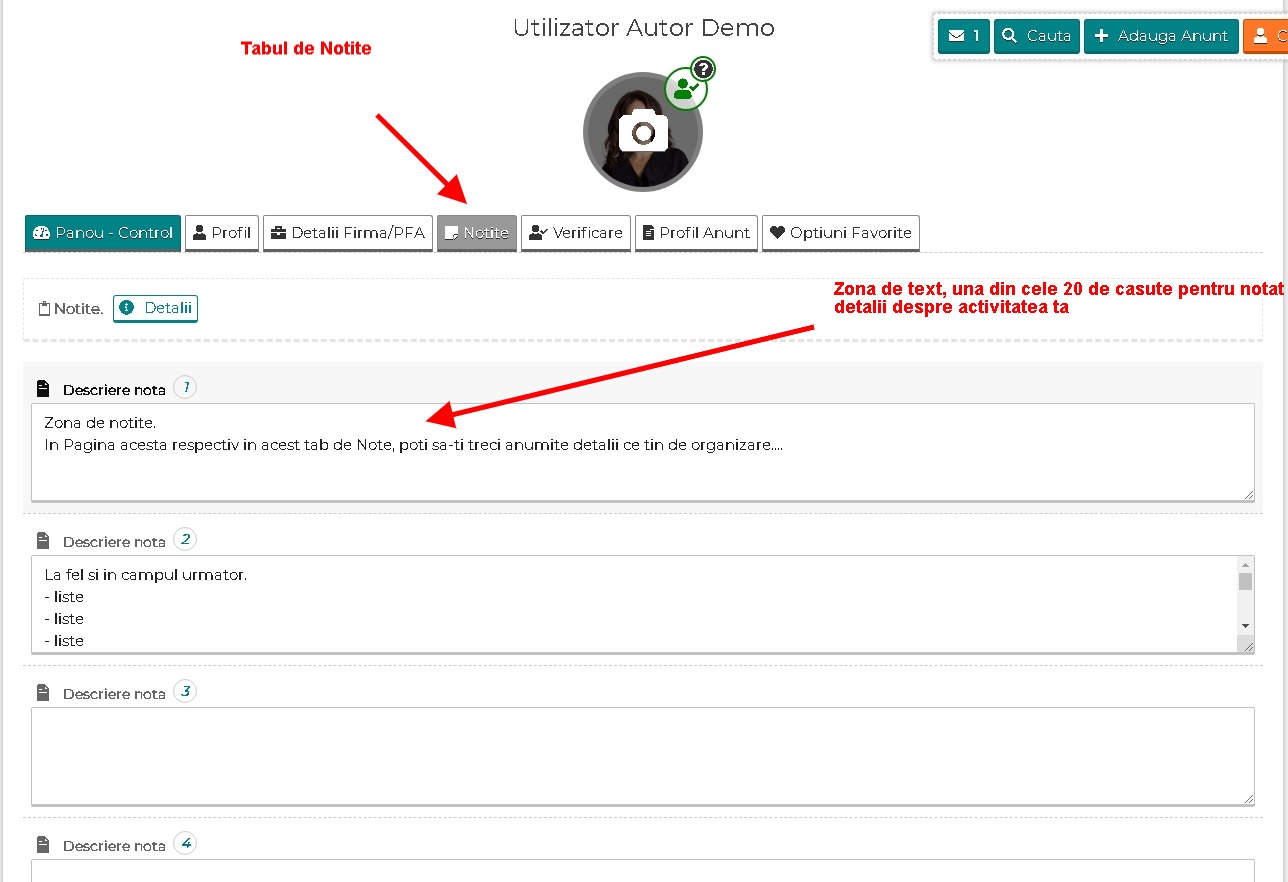
Task: Click inside the empty note 3 text area
Action: (x=640, y=755)
